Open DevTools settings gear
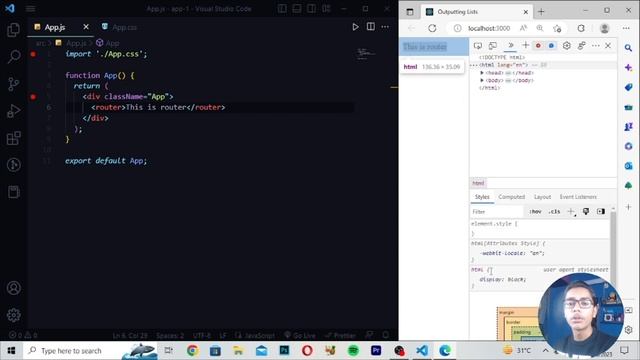This screenshot has width=640, height=360. (567, 46)
